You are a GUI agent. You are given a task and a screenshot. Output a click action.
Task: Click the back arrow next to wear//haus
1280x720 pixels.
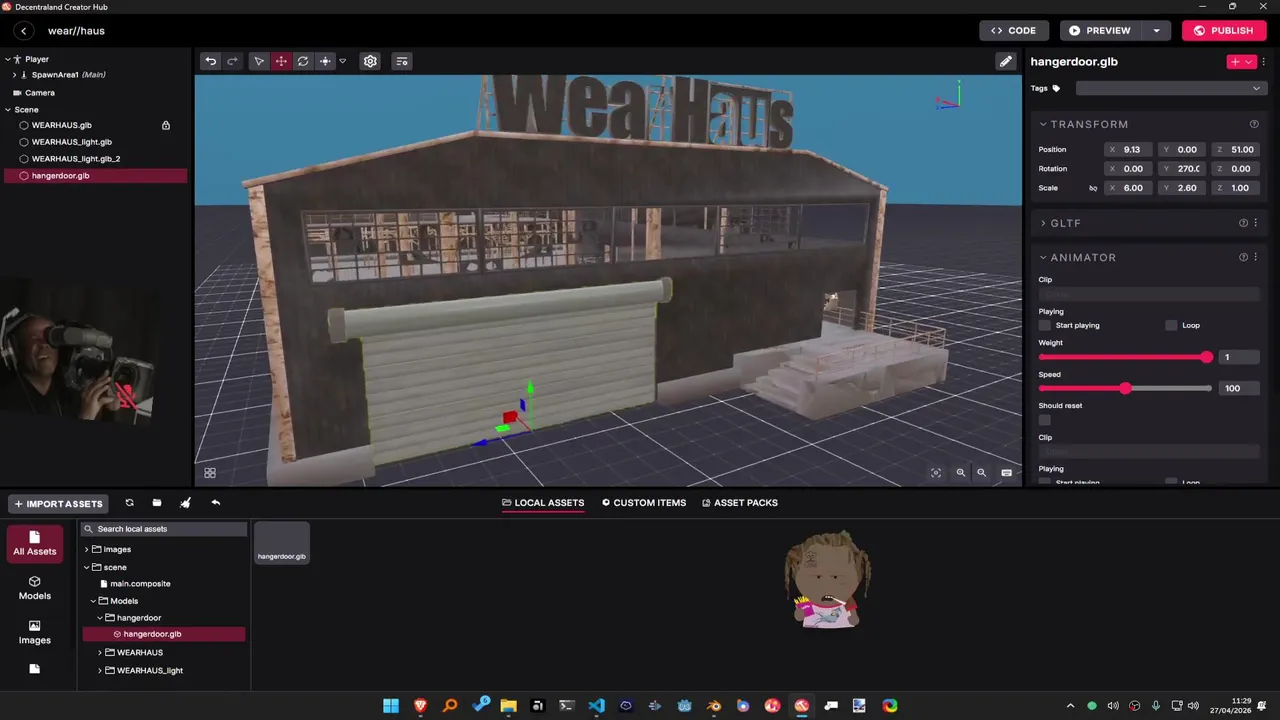[x=24, y=31]
